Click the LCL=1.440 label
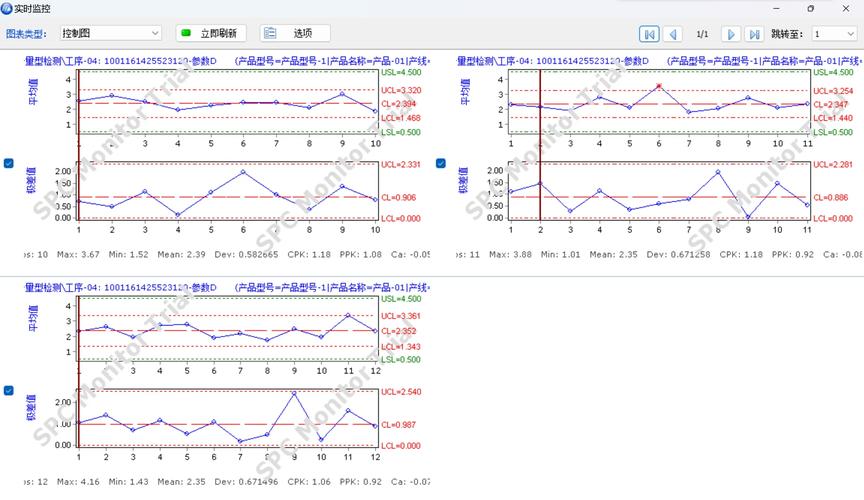Image resolution: width=864 pixels, height=500 pixels. pyautogui.click(x=833, y=118)
